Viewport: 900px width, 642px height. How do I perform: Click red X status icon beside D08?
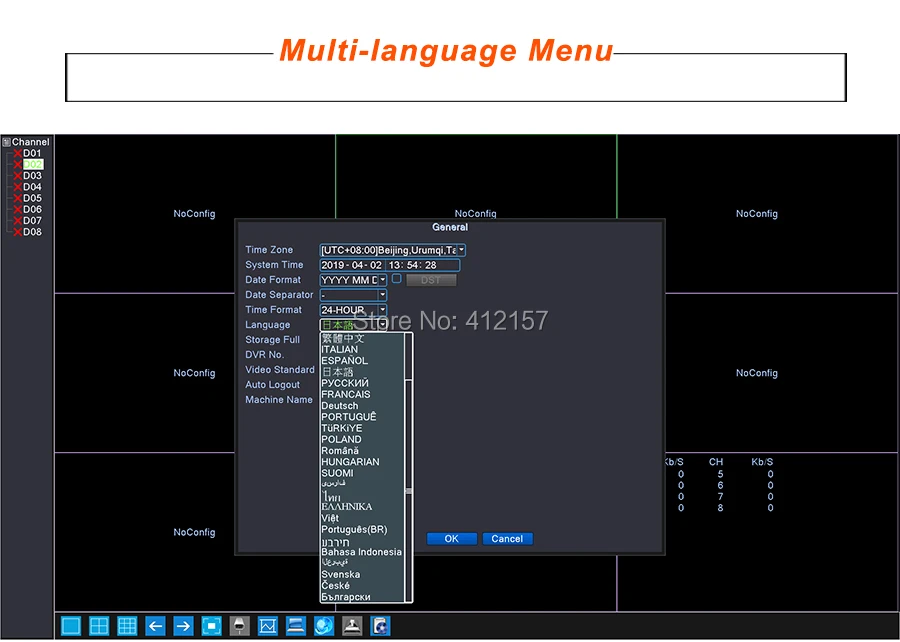click(18, 232)
